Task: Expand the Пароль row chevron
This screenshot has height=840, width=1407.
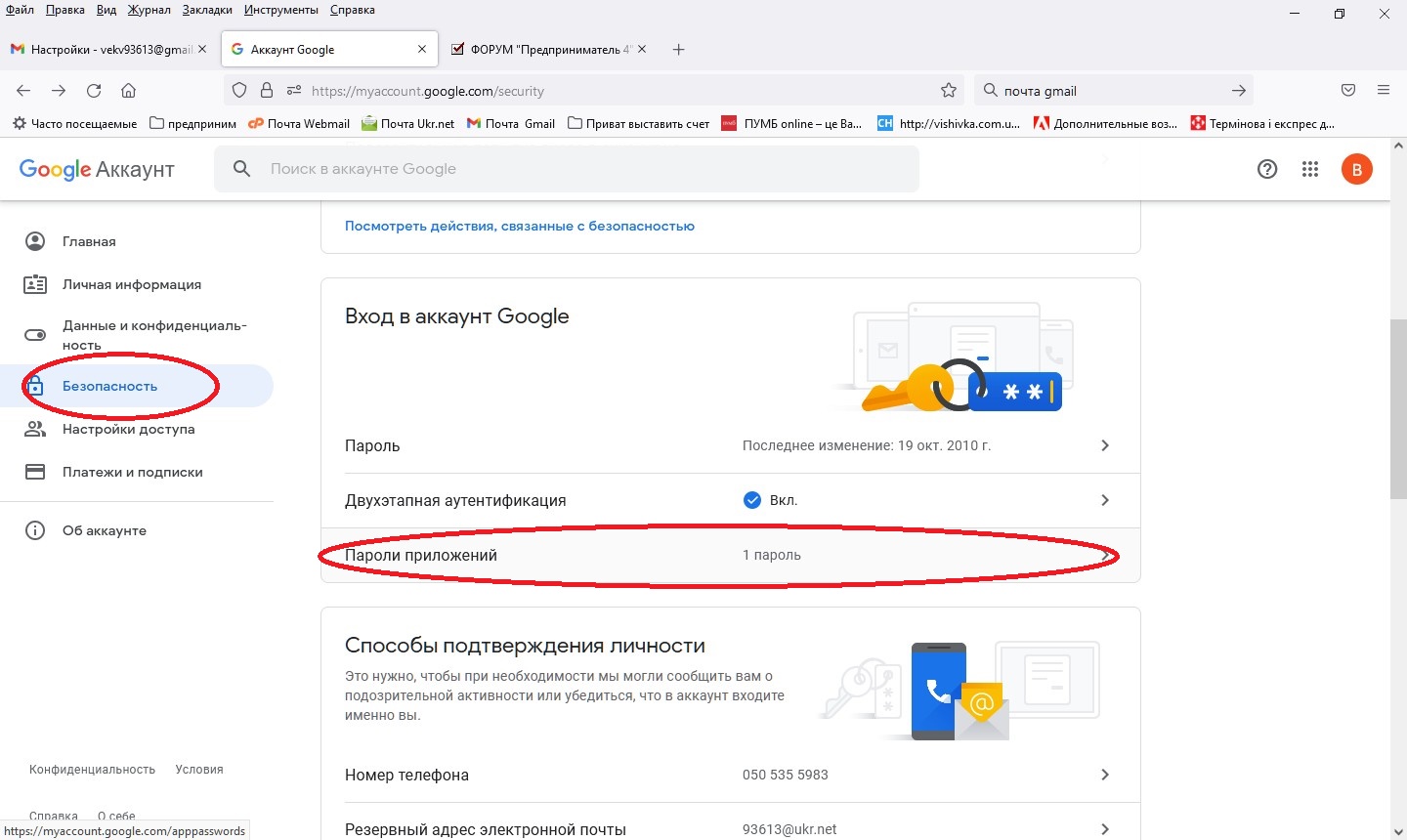Action: tap(1105, 445)
